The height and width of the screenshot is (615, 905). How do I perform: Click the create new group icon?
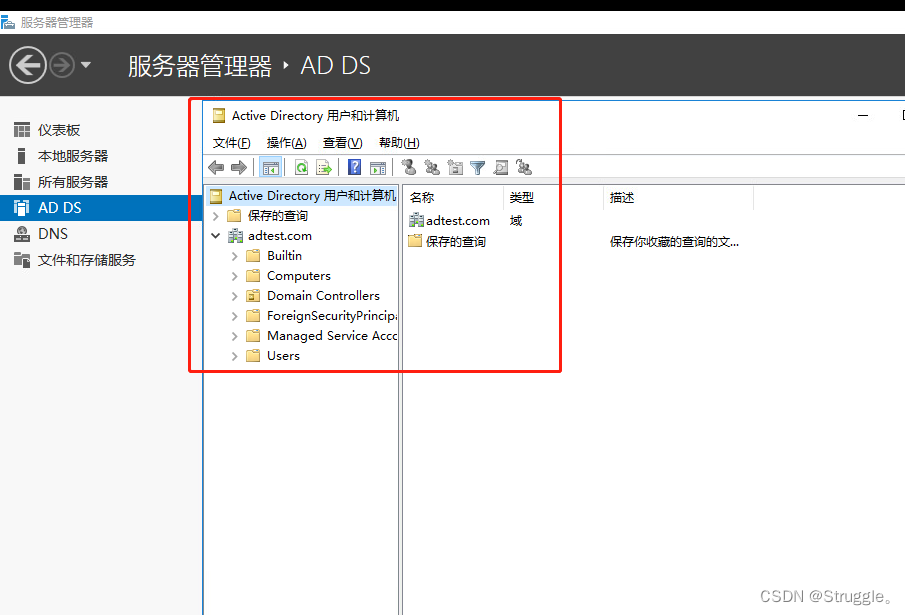[x=432, y=167]
